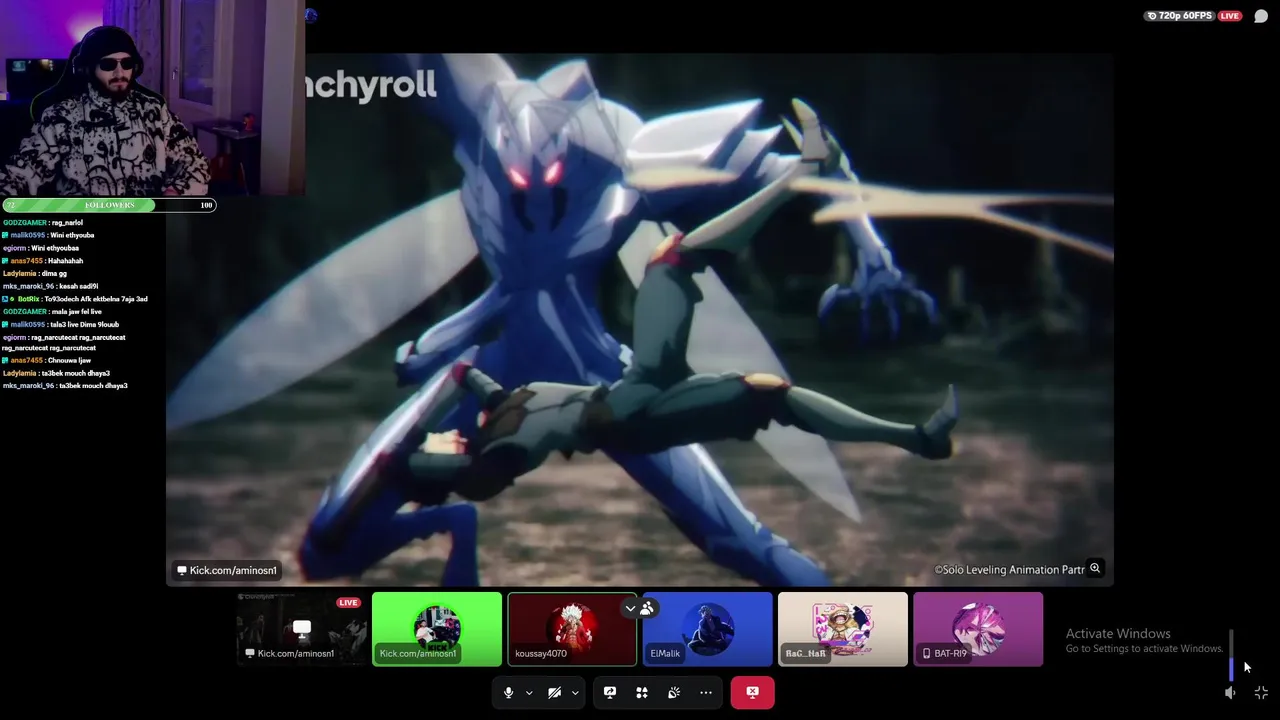This screenshot has width=1280, height=720.
Task: Open the activities launcher icon
Action: coord(642,692)
